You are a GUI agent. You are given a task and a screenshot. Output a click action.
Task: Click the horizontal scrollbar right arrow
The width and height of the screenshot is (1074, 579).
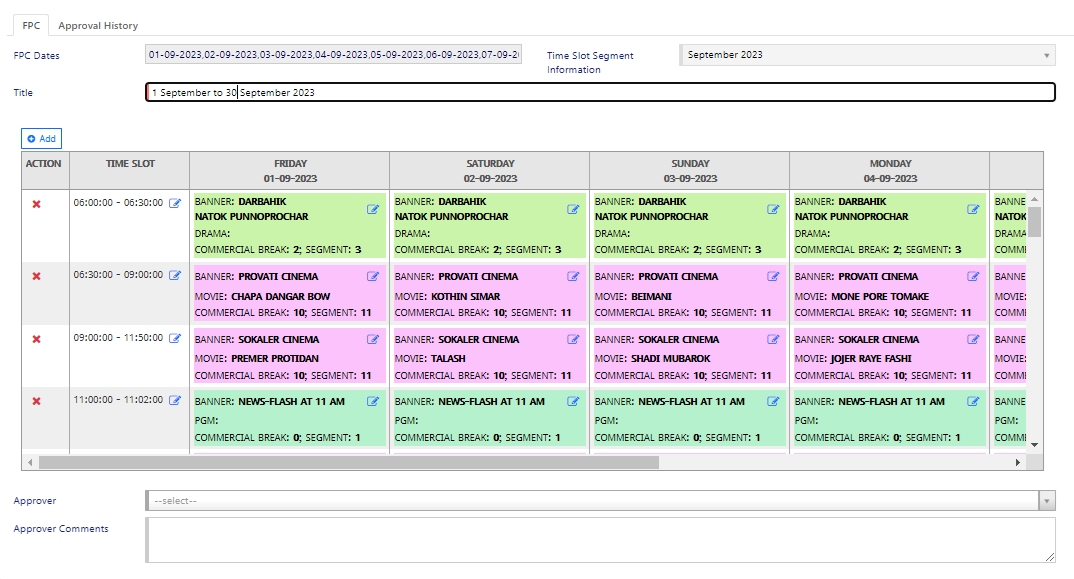(x=1018, y=463)
